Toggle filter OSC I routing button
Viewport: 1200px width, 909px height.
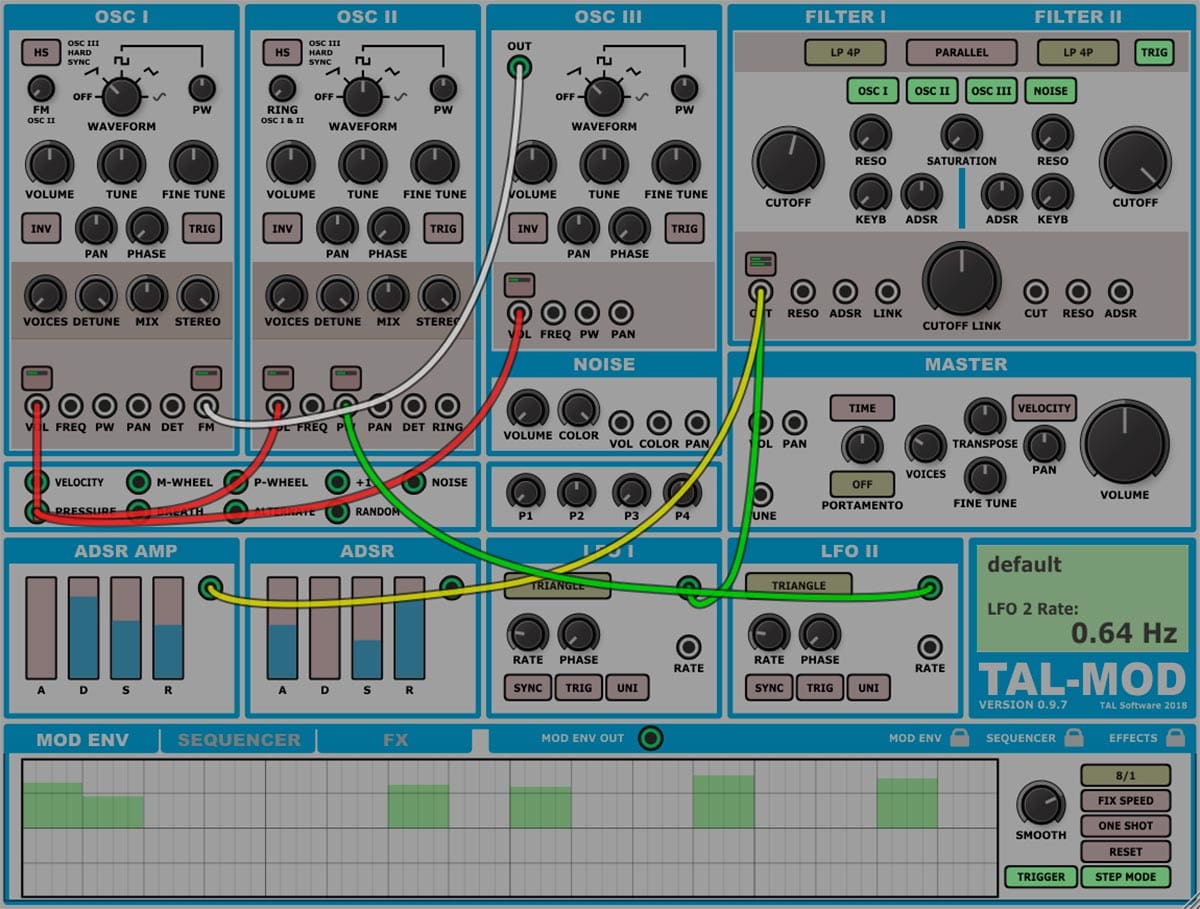(x=872, y=91)
